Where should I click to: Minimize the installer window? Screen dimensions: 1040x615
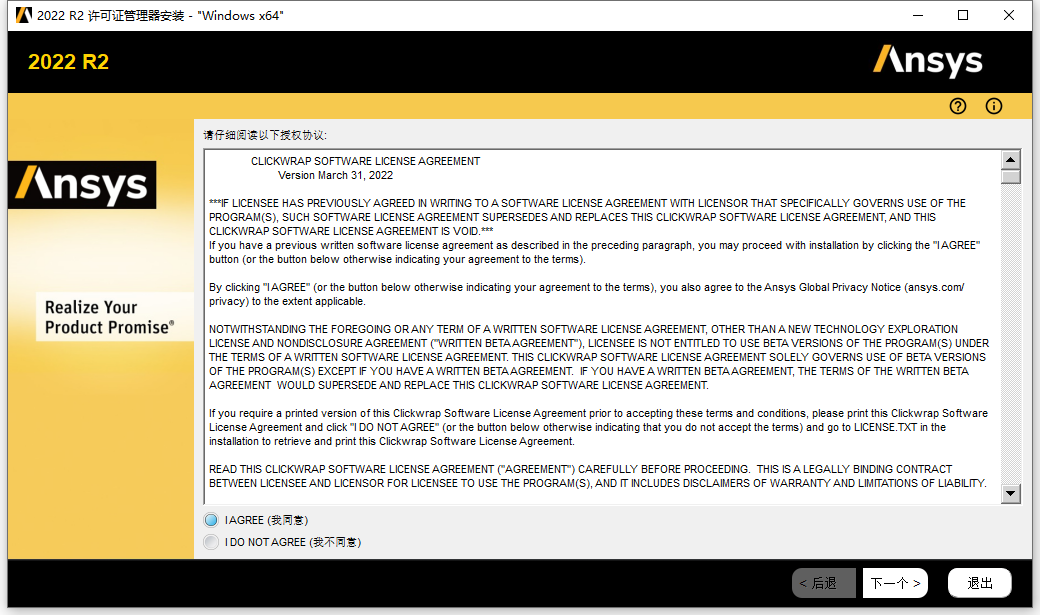(918, 15)
